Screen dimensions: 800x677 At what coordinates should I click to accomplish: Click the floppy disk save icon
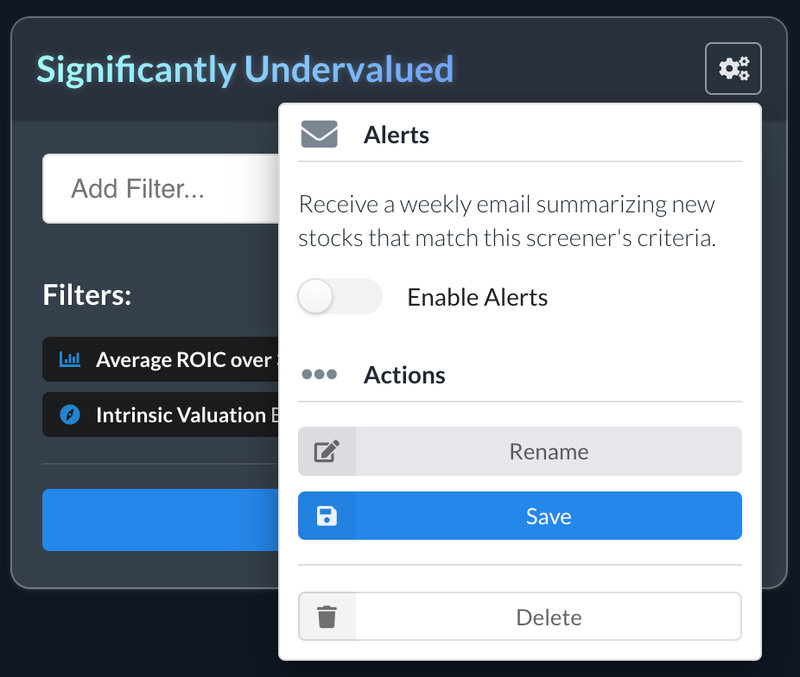327,516
